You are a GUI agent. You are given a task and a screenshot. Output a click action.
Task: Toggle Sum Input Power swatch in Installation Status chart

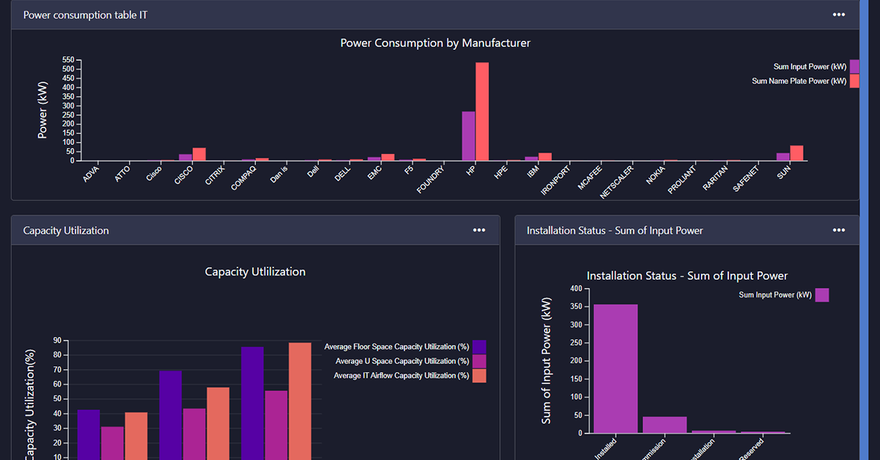pyautogui.click(x=822, y=295)
